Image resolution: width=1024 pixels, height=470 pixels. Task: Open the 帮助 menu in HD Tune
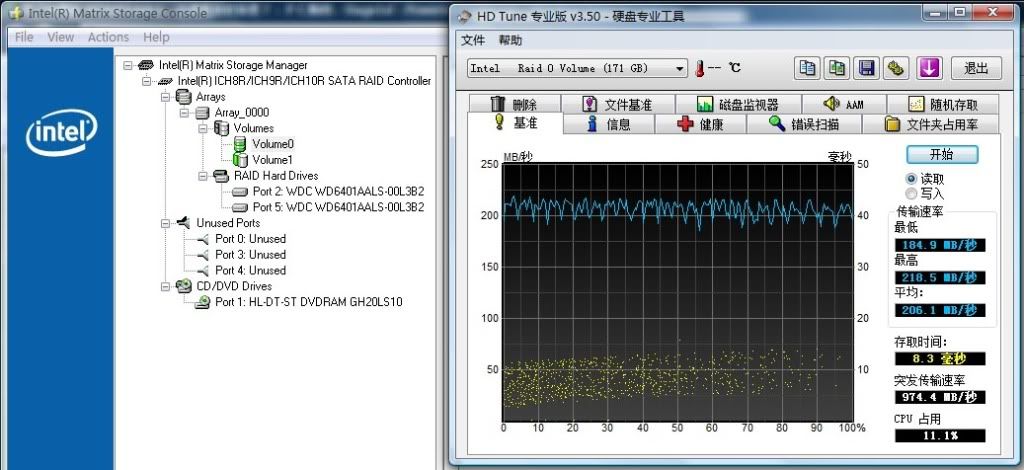[x=510, y=40]
